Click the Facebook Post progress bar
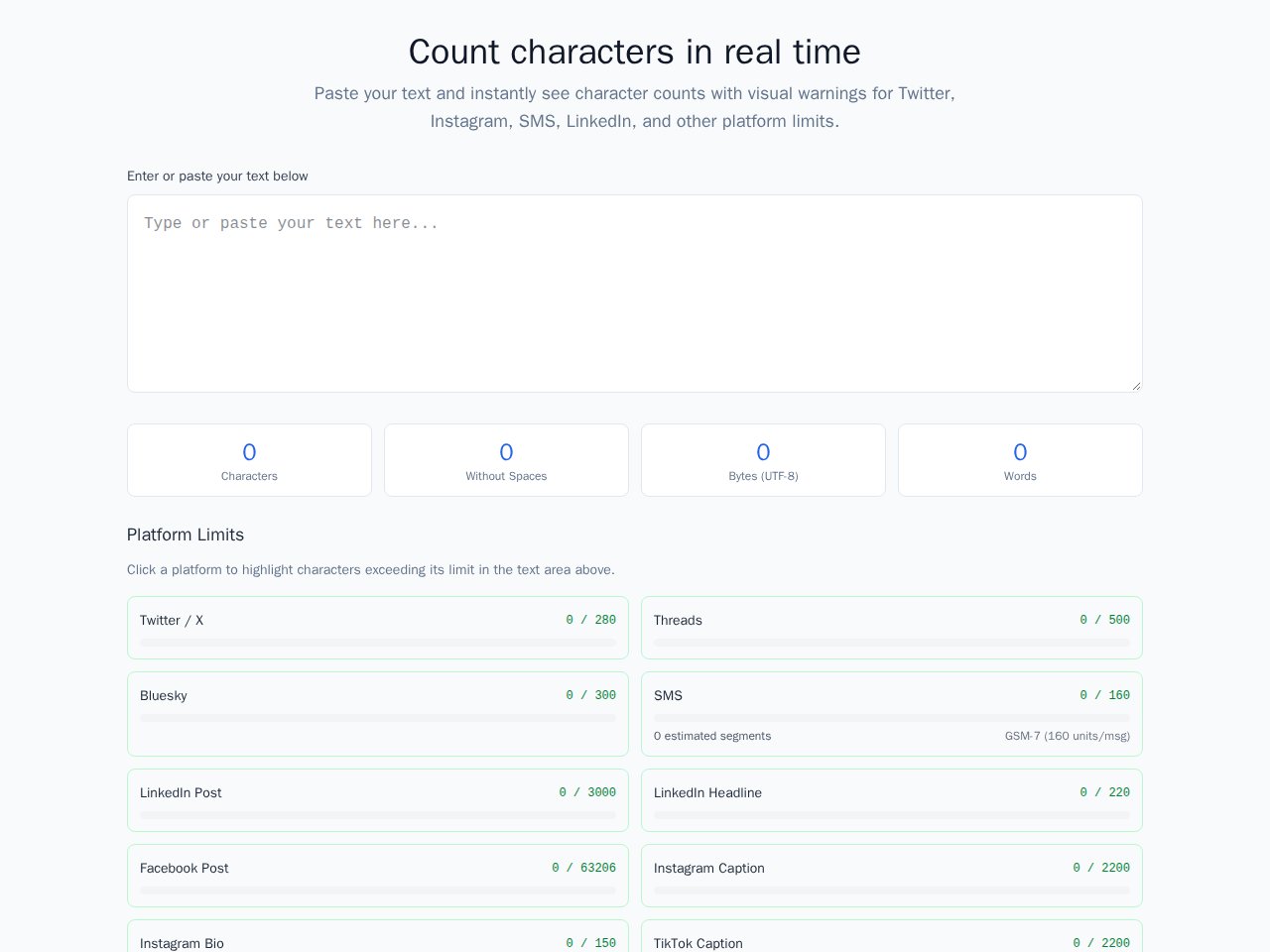1270x952 pixels. click(378, 891)
